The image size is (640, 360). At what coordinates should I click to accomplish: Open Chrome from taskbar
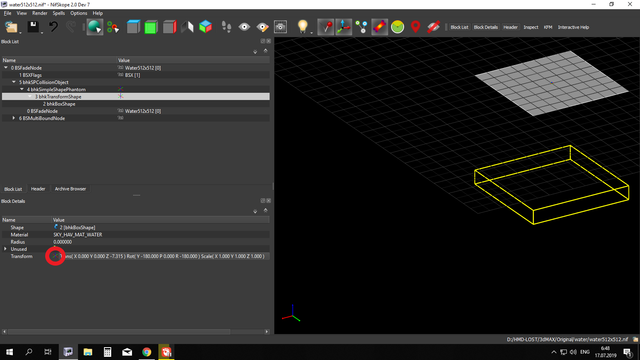coord(147,352)
